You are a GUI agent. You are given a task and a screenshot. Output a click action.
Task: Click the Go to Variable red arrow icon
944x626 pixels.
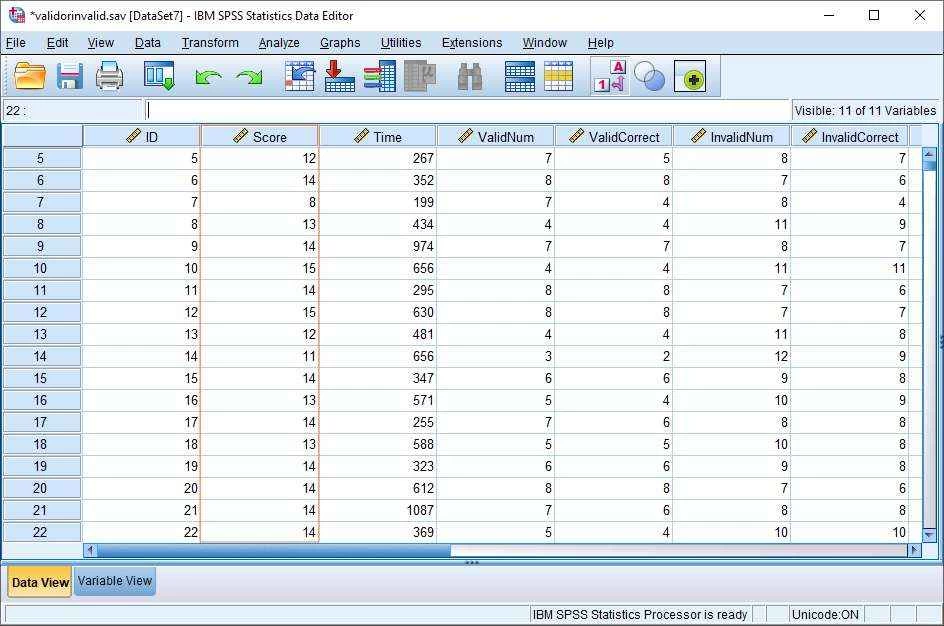coord(339,77)
